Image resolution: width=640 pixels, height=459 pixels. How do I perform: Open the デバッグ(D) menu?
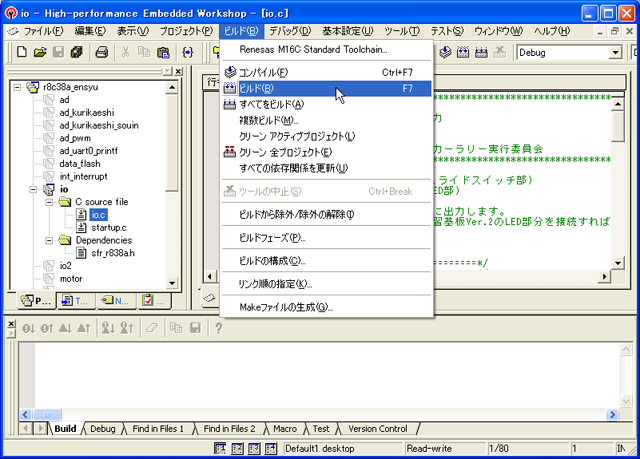point(290,31)
